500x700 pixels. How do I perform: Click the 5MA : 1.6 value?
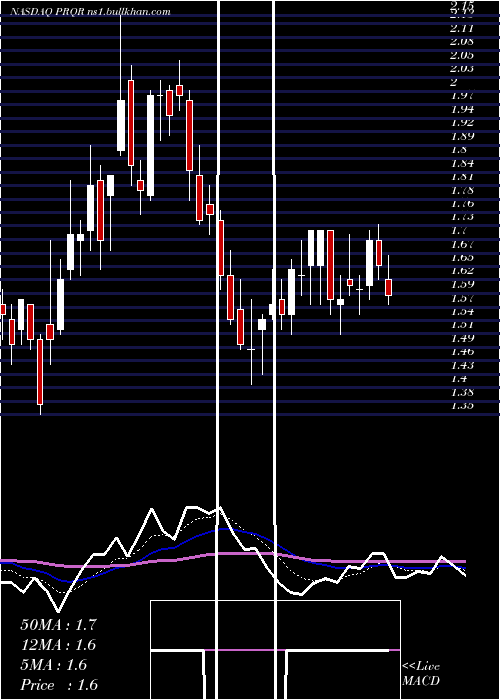coord(54,665)
